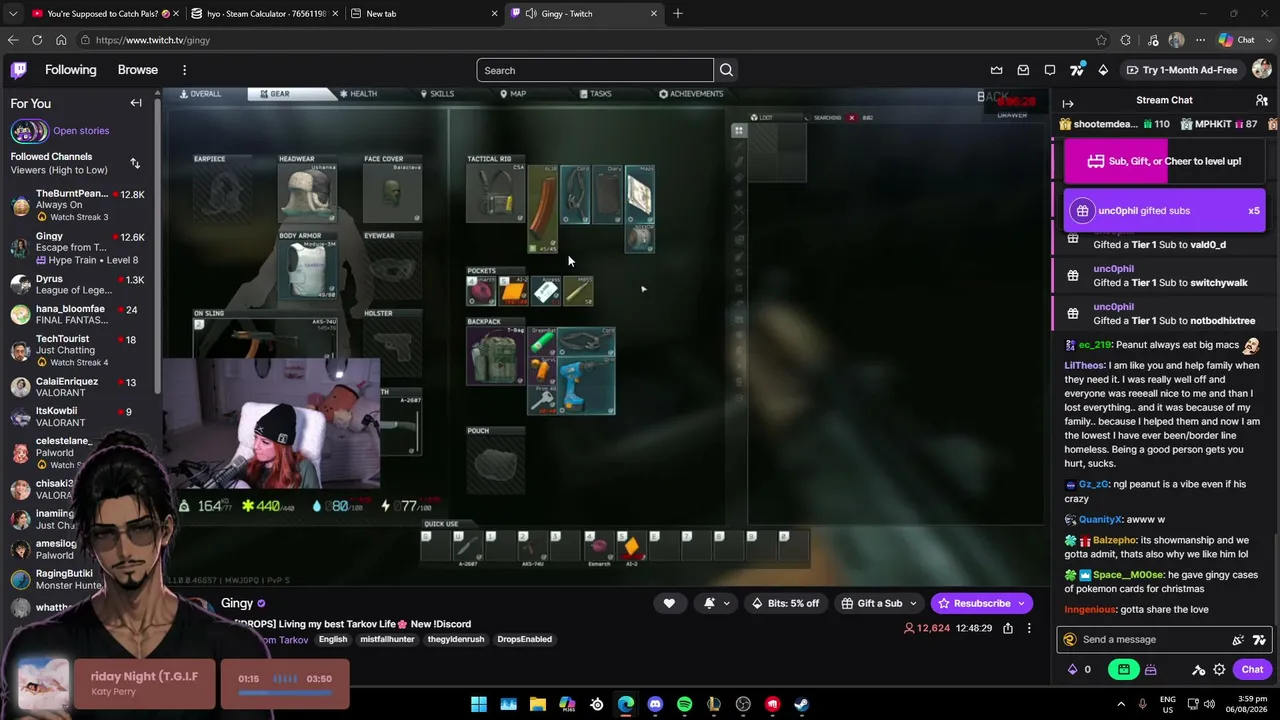
Task: Open Twitch whispers icon
Action: [x=1050, y=70]
